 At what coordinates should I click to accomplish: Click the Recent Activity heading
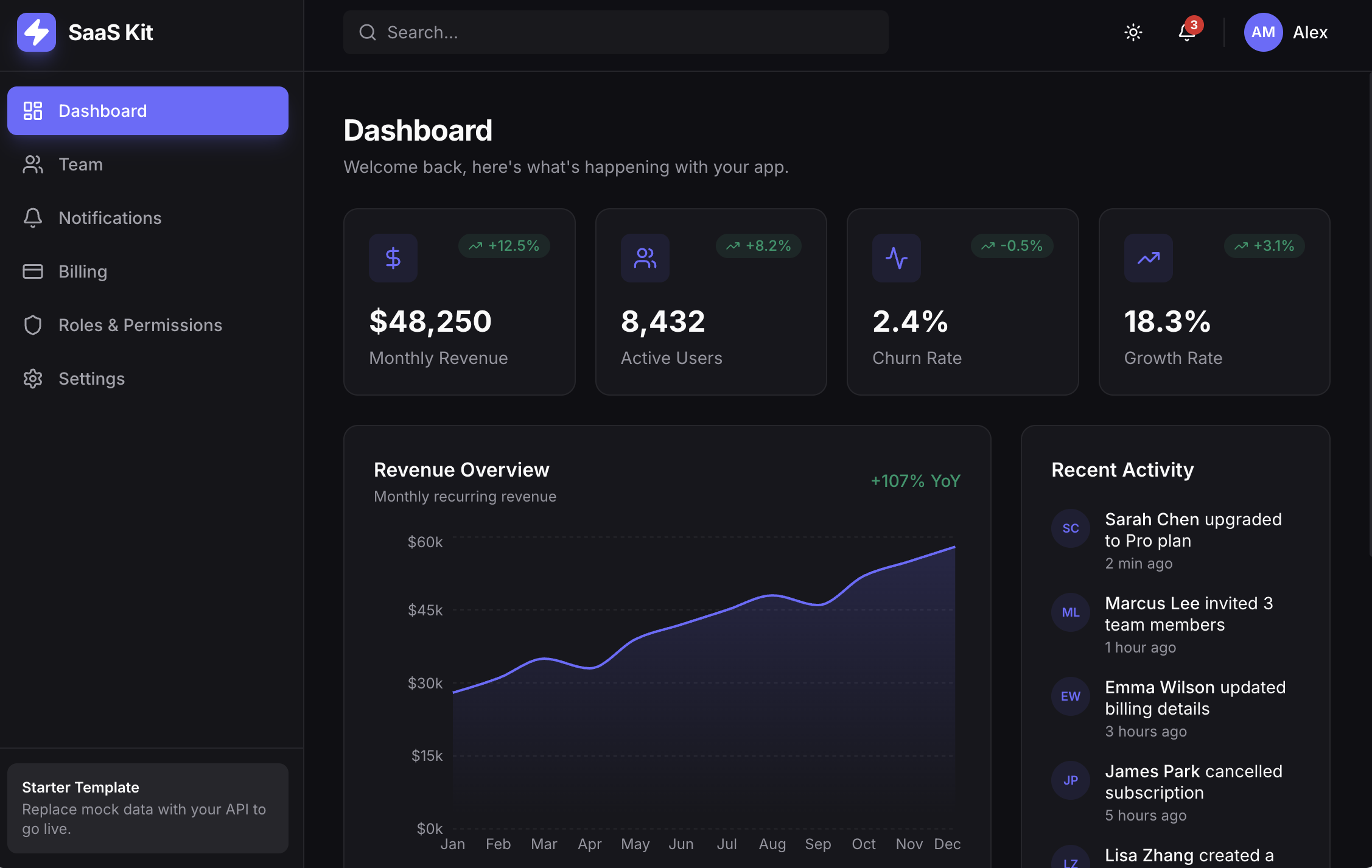click(x=1122, y=470)
